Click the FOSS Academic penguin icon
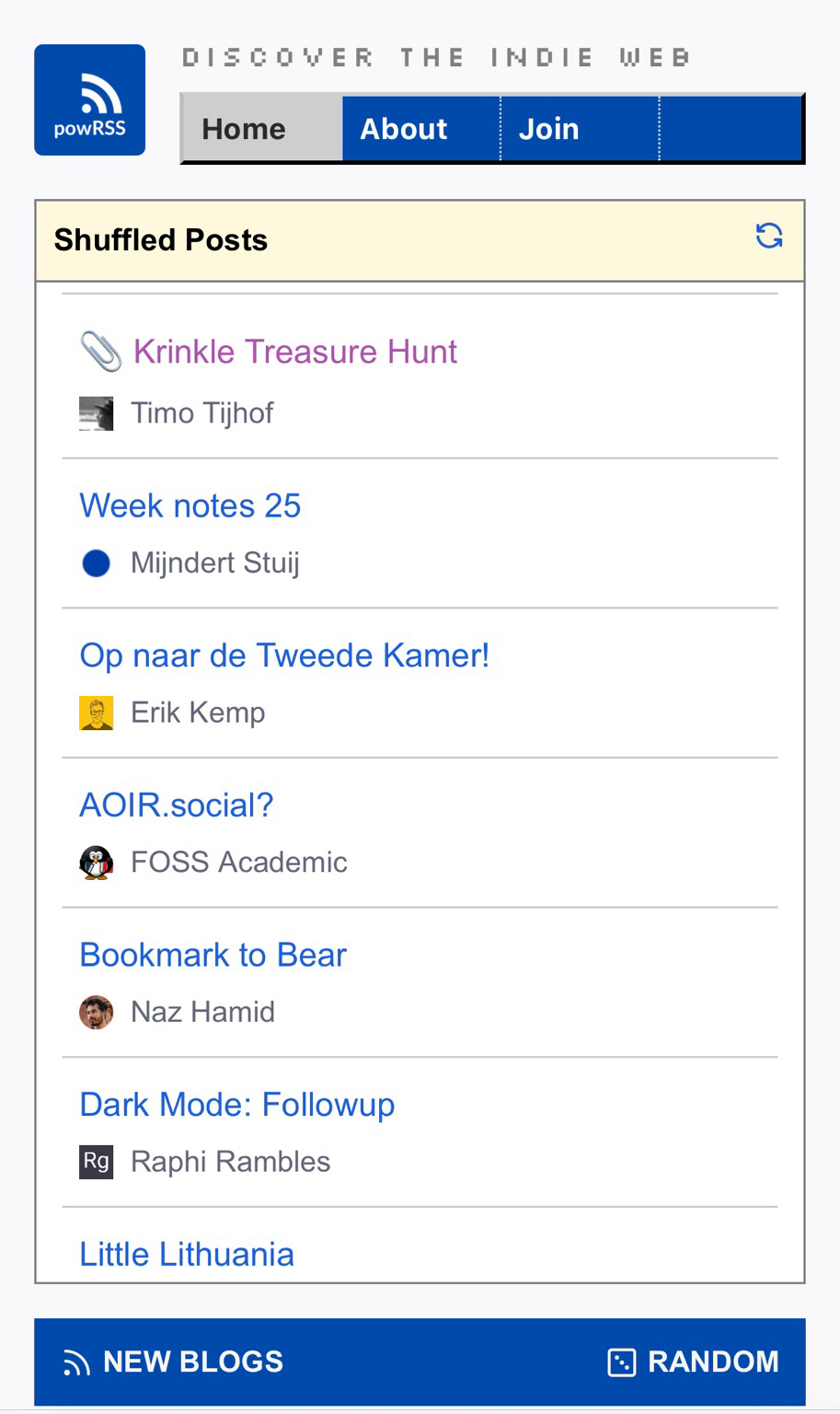Image resolution: width=840 pixels, height=1414 pixels. pos(97,863)
